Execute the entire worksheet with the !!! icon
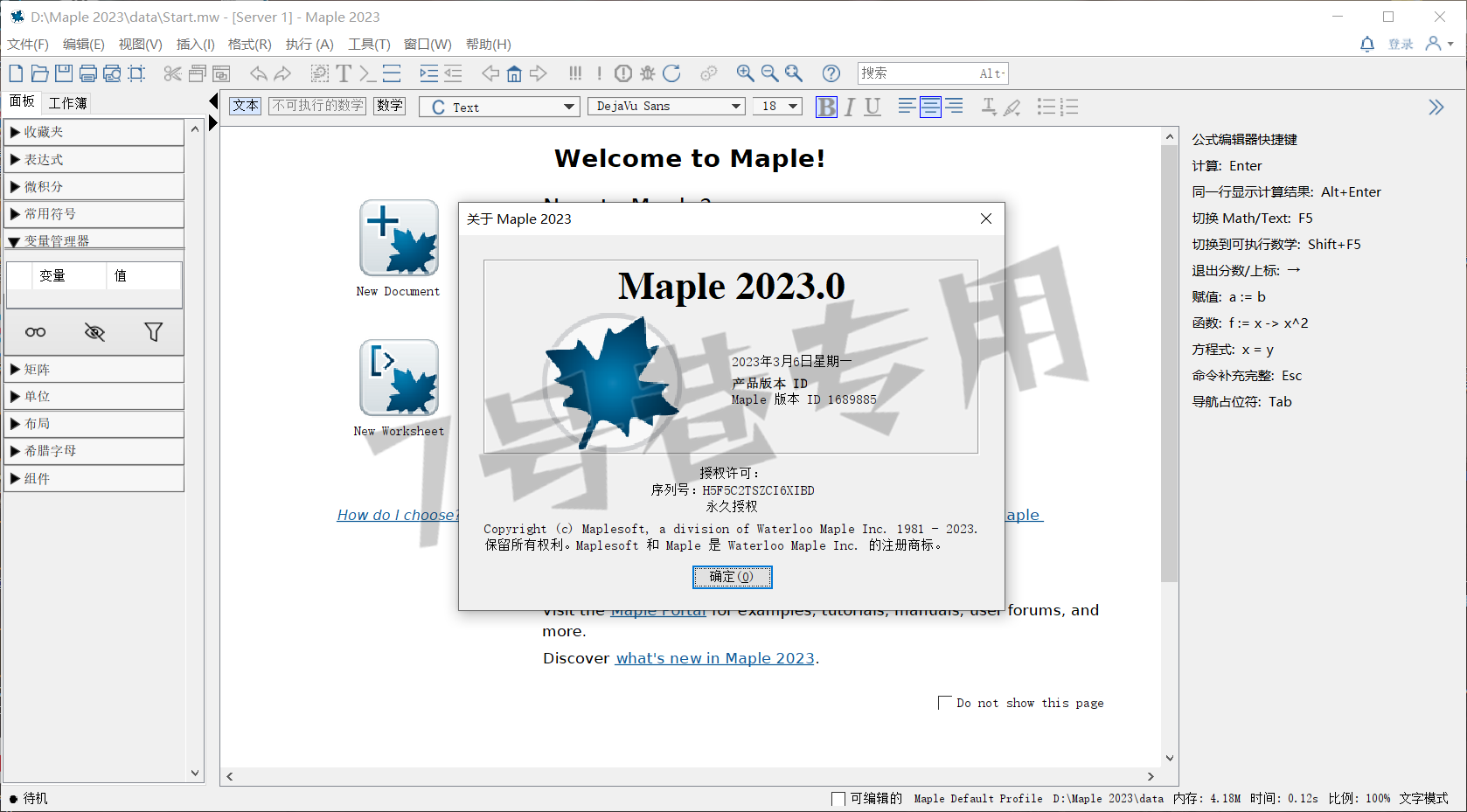Screen dimensions: 1467x812 coord(575,73)
